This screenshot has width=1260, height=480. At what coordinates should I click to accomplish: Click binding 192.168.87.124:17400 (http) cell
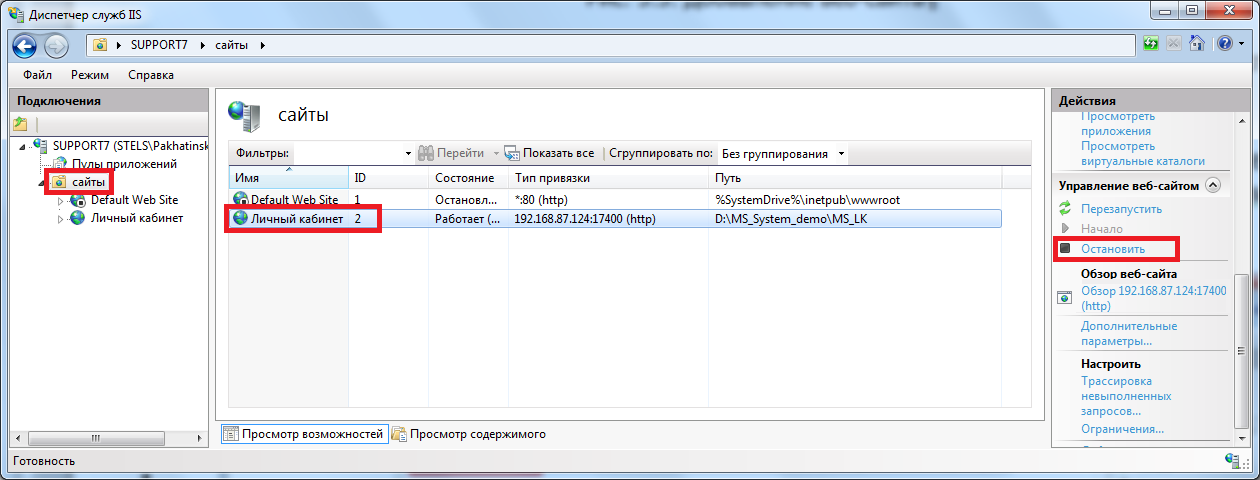[584, 218]
